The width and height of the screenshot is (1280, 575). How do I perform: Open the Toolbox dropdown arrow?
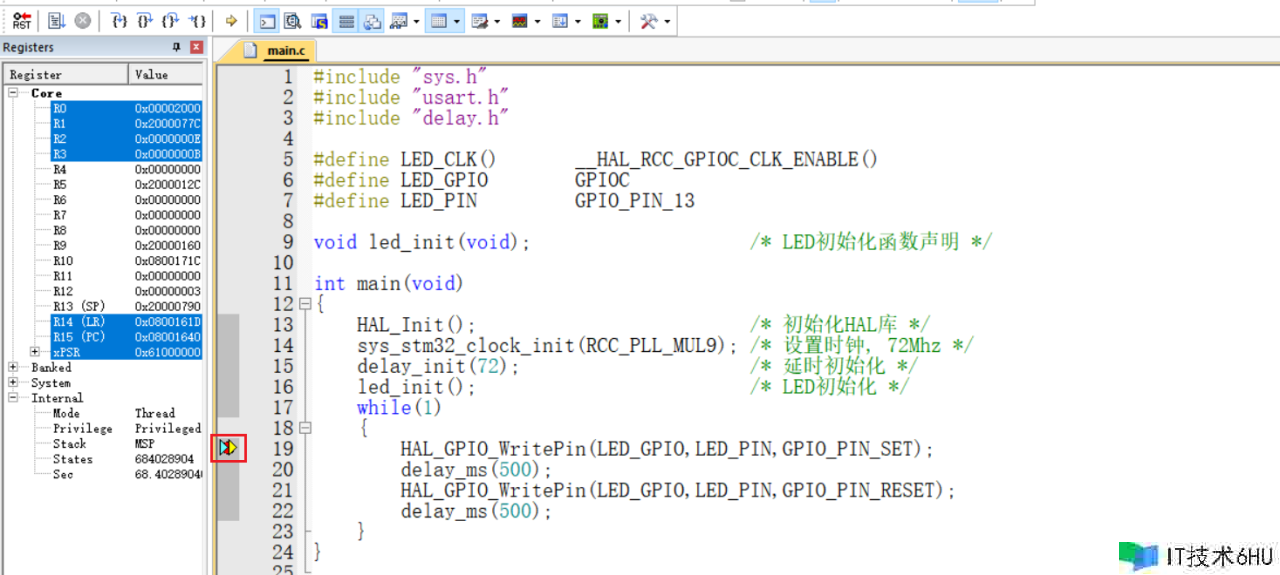click(x=667, y=20)
